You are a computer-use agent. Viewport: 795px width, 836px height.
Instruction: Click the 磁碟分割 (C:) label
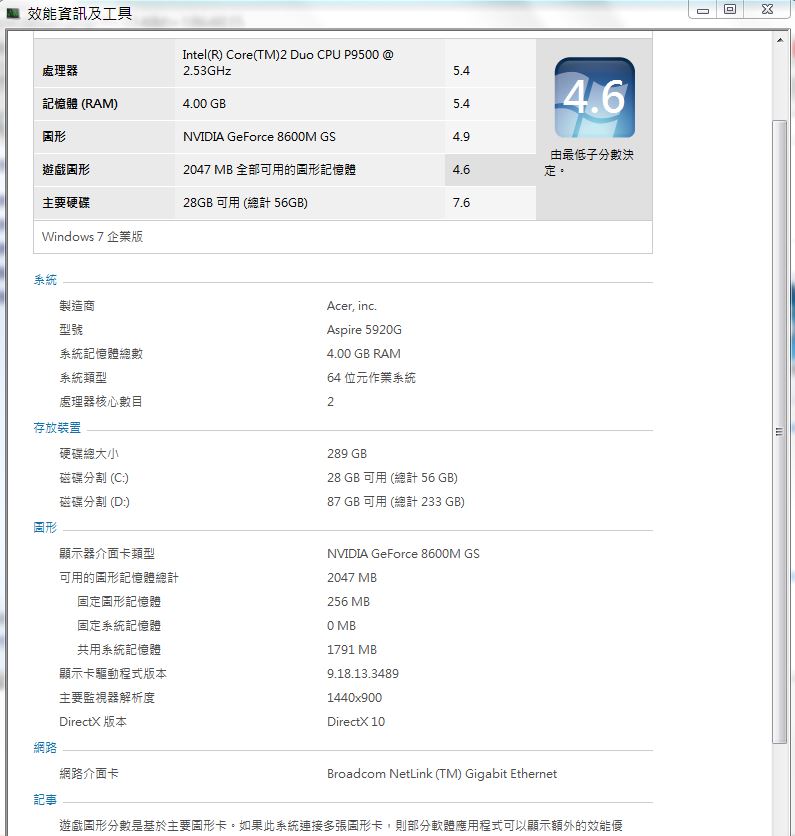pos(94,478)
